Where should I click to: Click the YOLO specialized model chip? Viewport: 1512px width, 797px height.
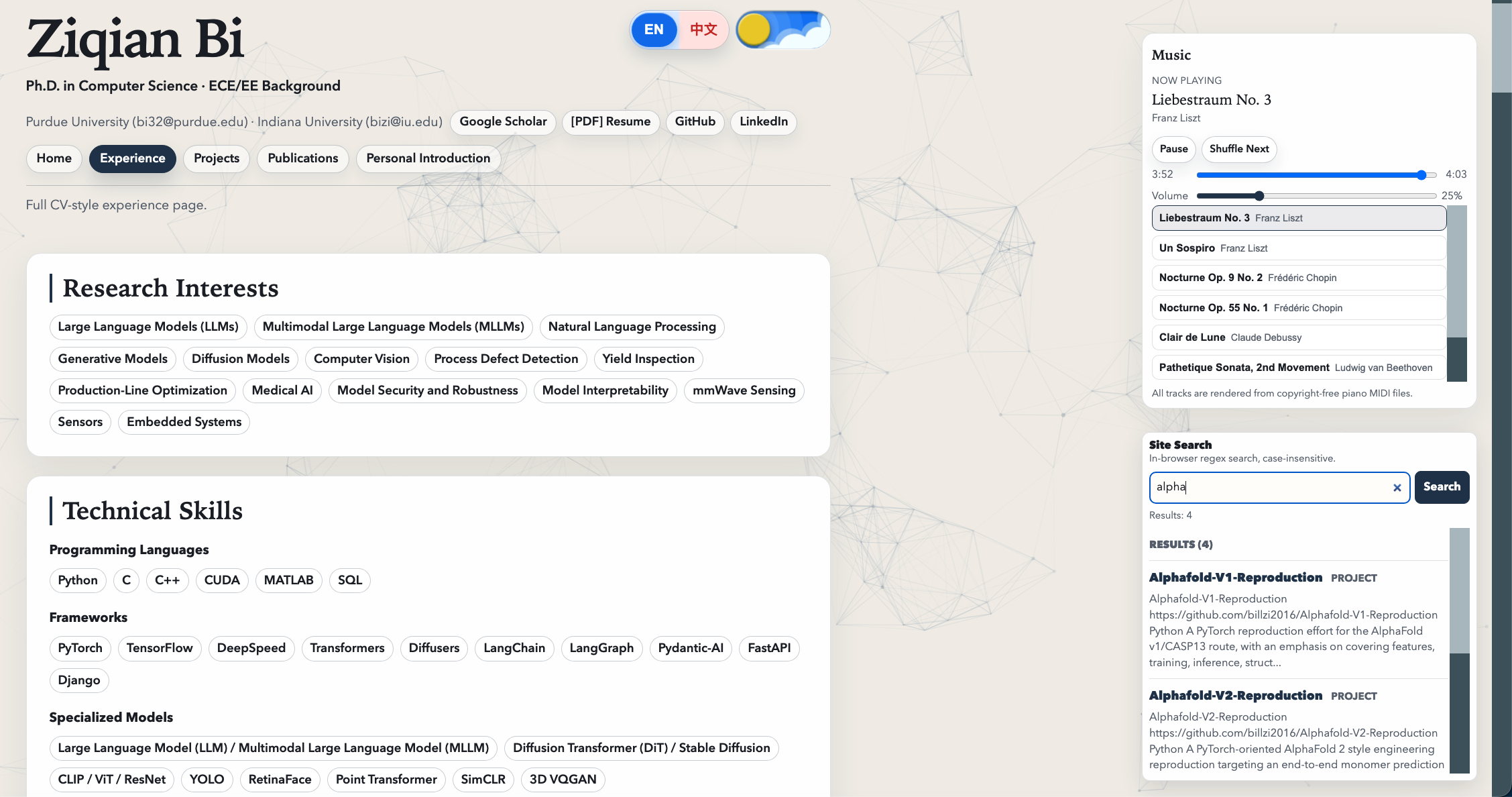(x=207, y=780)
